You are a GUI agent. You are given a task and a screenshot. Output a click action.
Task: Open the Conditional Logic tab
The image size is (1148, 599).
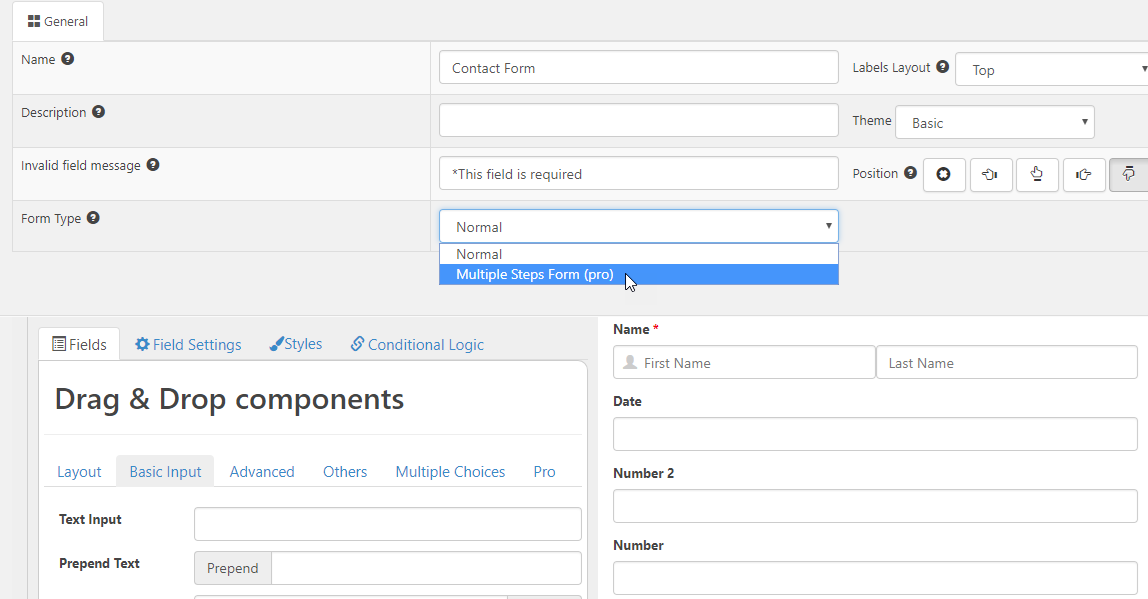(417, 344)
